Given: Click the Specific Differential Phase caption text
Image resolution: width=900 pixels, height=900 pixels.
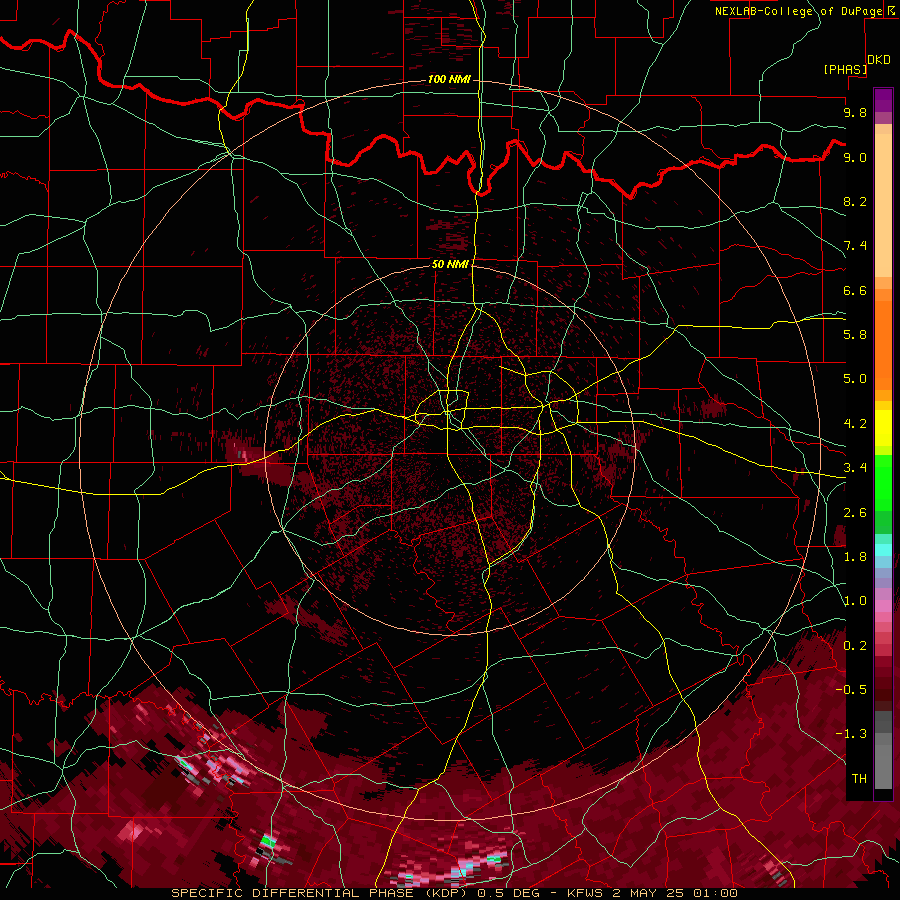Looking at the screenshot, I should tap(454, 893).
